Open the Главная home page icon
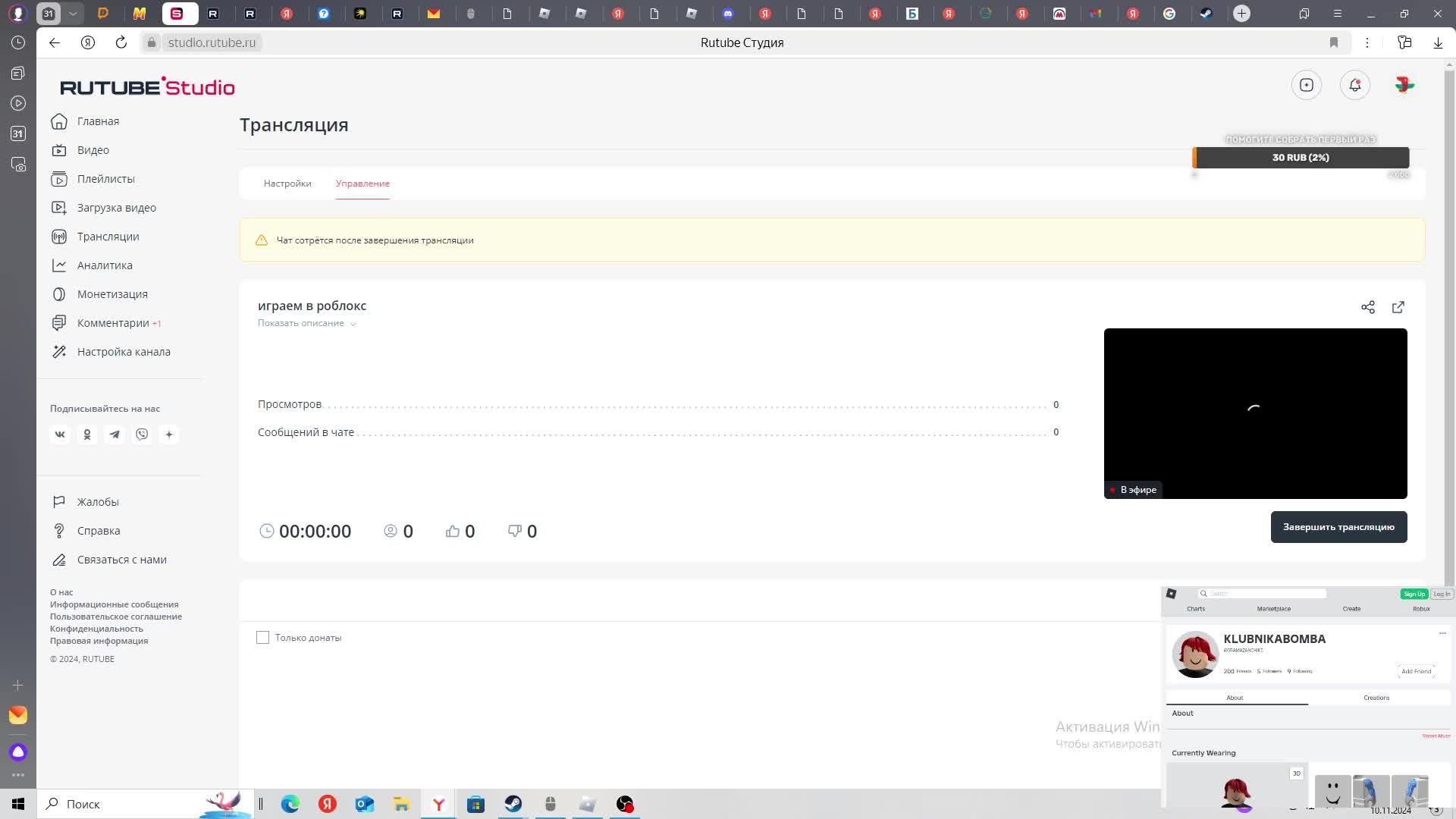 pos(59,121)
